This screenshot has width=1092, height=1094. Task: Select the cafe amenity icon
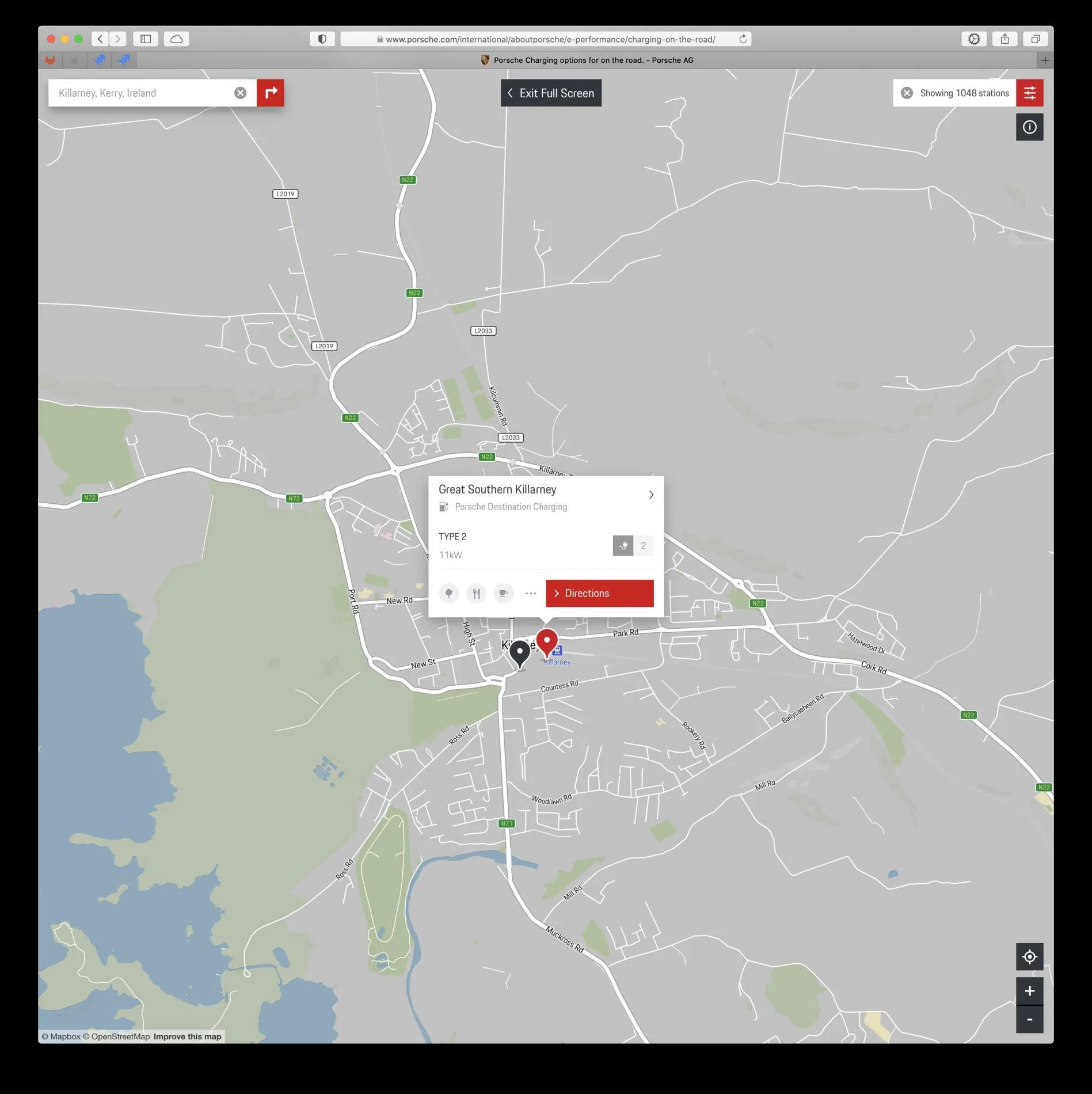pyautogui.click(x=503, y=593)
